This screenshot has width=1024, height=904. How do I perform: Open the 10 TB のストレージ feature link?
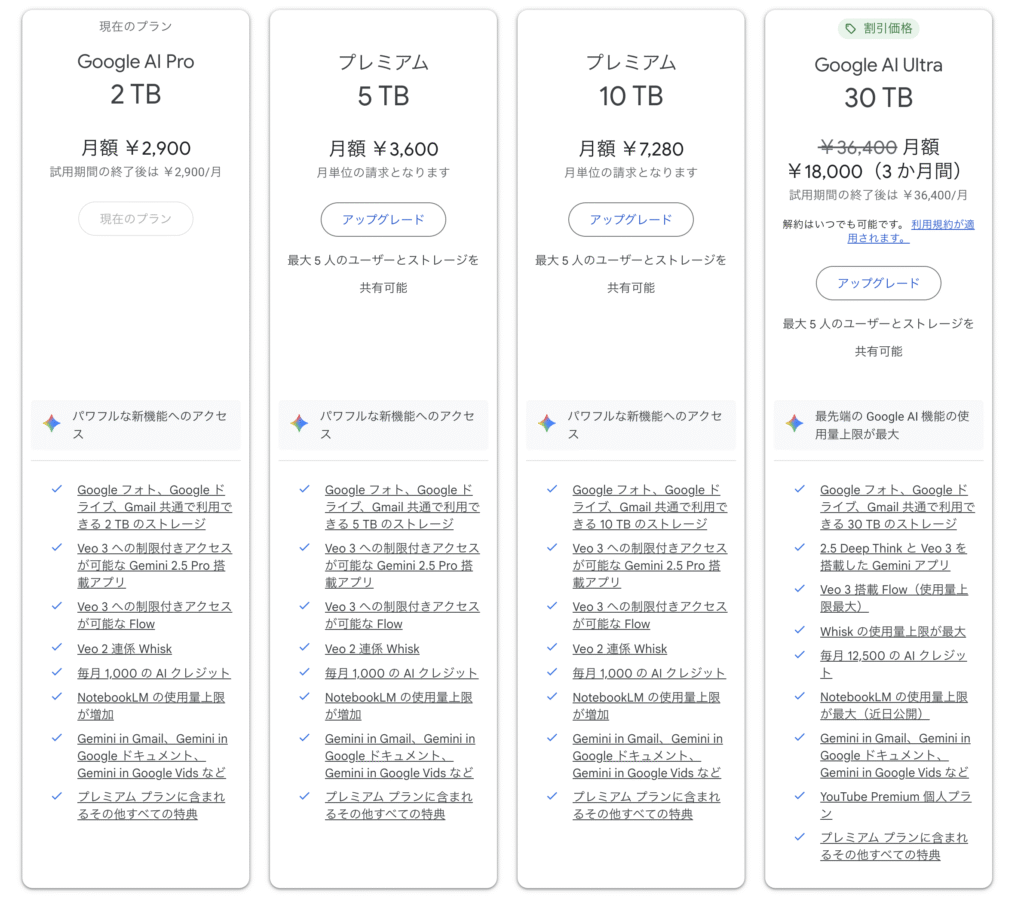click(650, 507)
